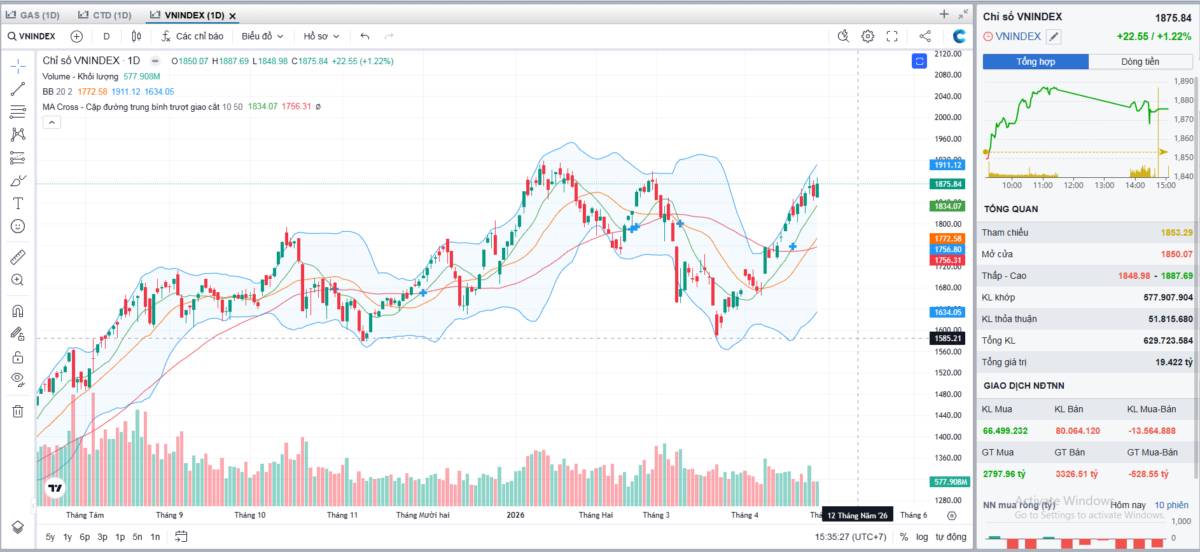
Task: Open the Các chỉ báo indicators dialog
Action: click(x=193, y=36)
